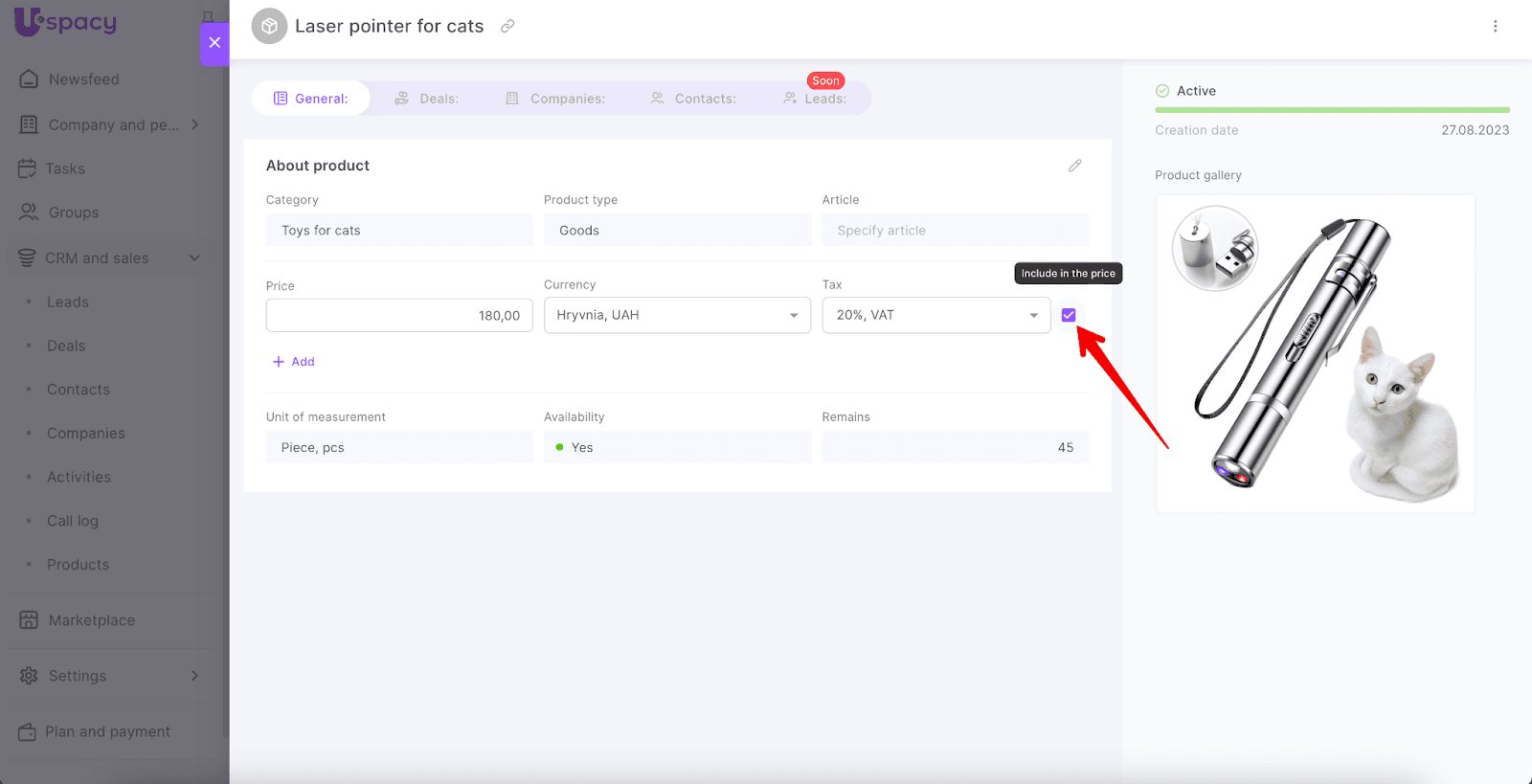Click the Groups people icon
Screen dimensions: 1532x784
coord(29,213)
